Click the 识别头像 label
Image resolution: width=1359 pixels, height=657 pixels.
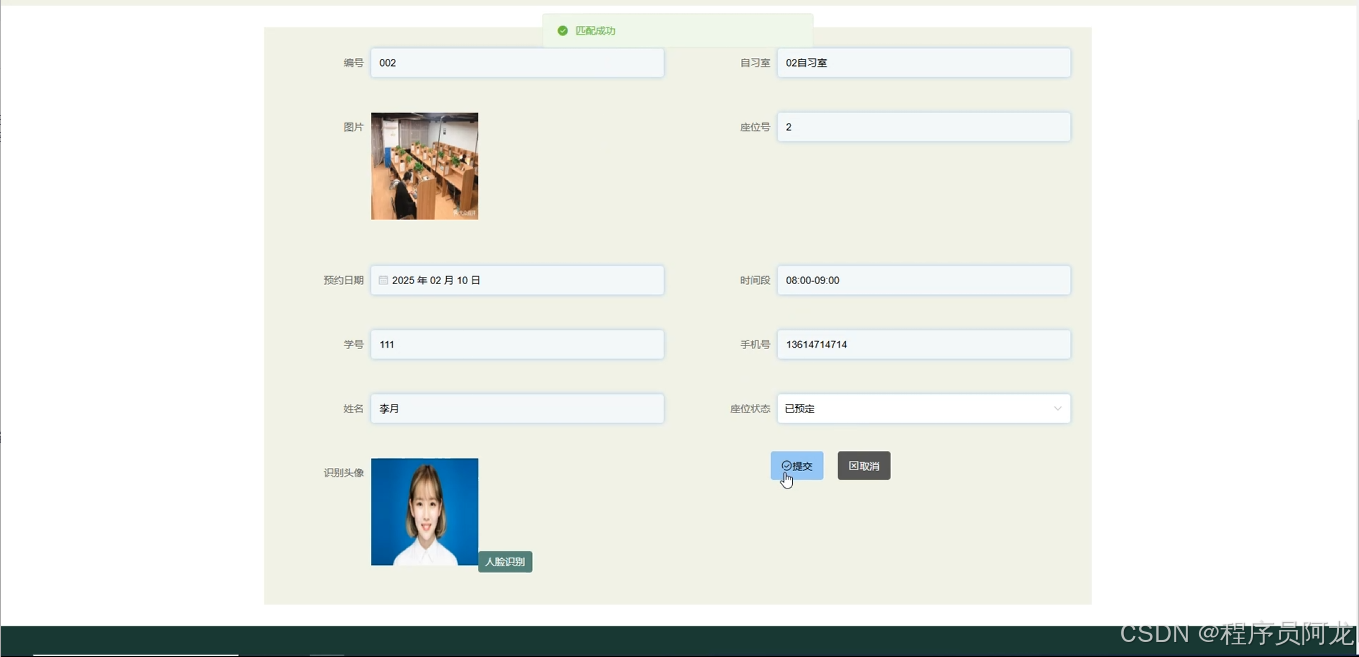343,473
